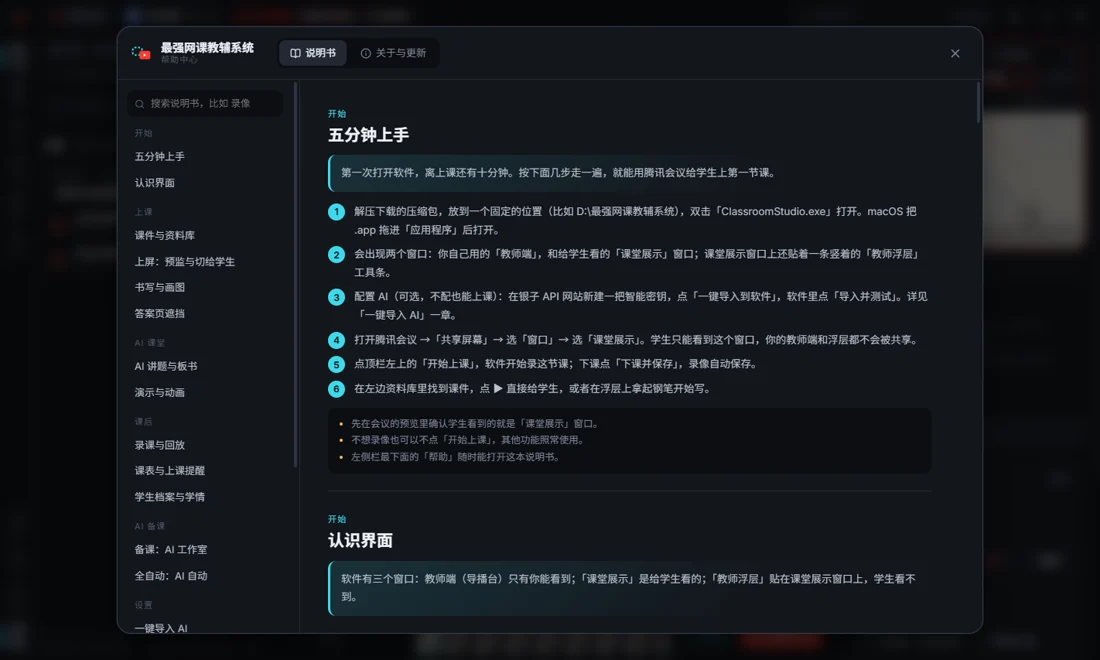Select 全自动：AI 自动 entry
Image resolution: width=1100 pixels, height=660 pixels.
(x=171, y=576)
